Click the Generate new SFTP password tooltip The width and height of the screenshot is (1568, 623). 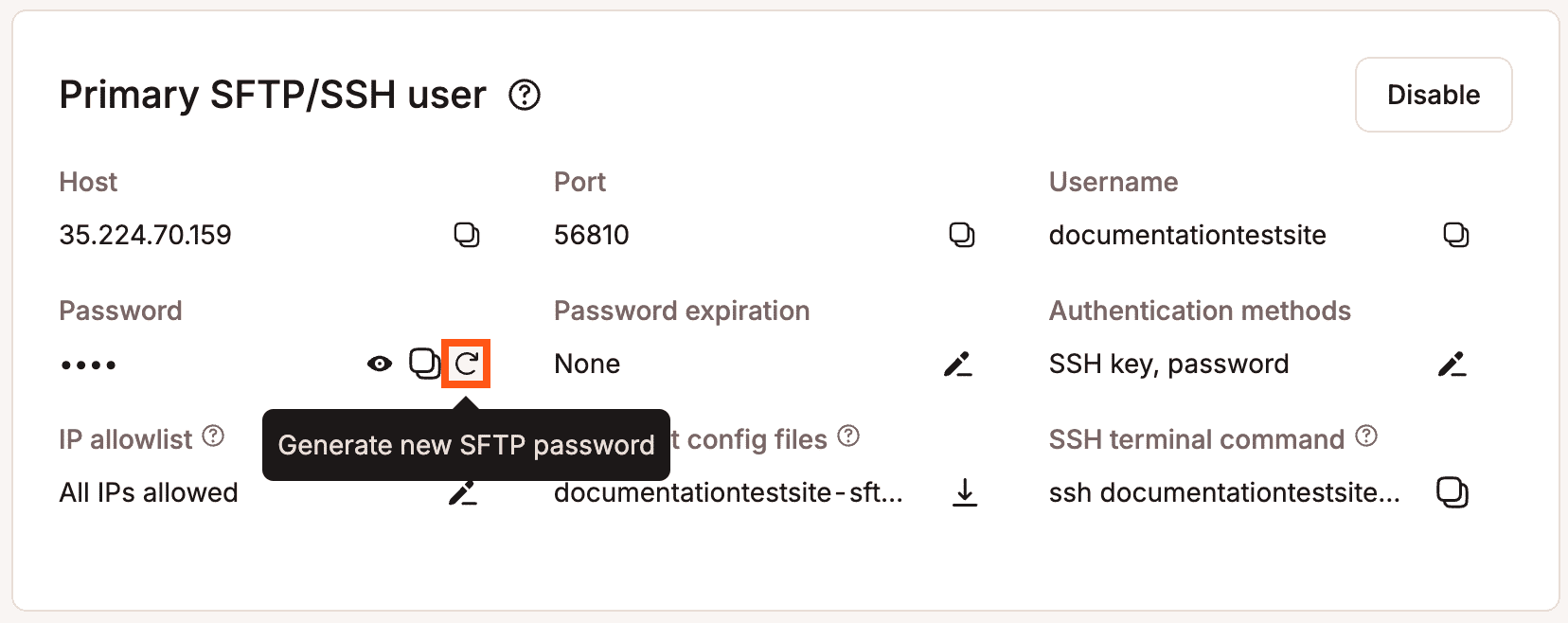(x=466, y=445)
